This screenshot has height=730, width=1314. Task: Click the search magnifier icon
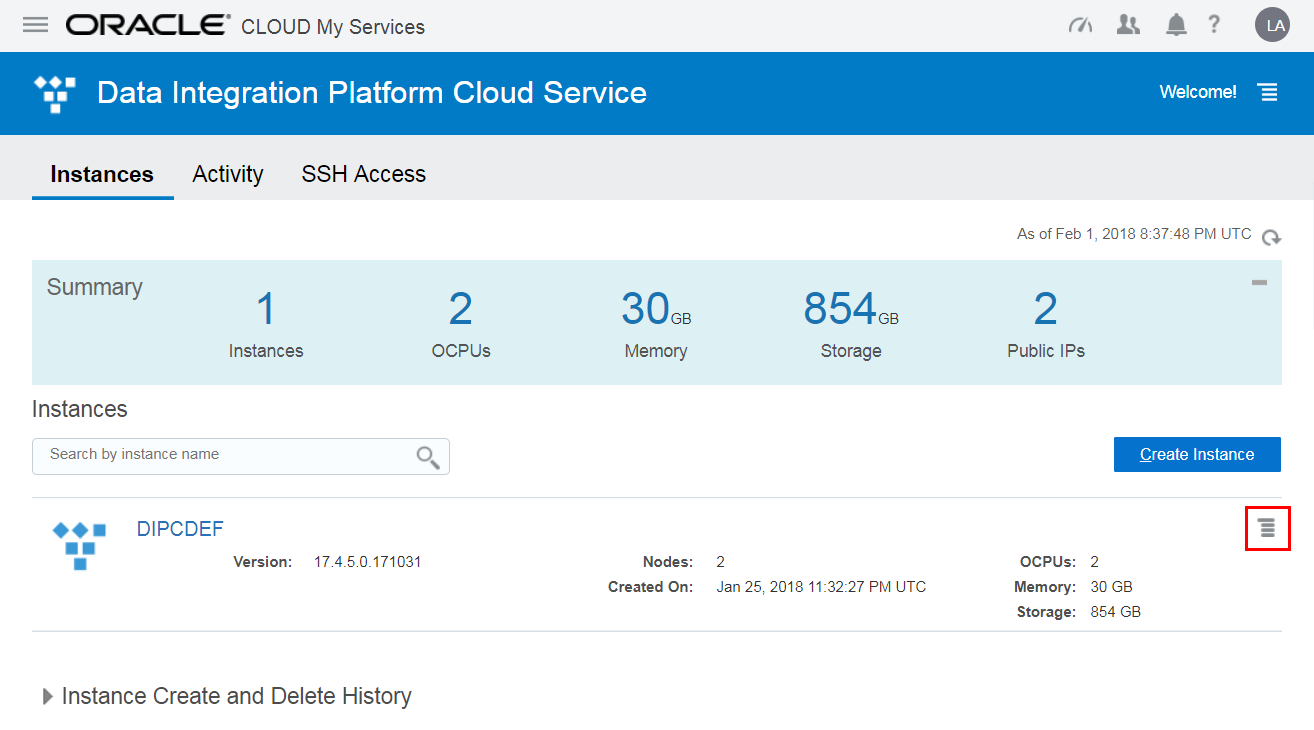[x=428, y=456]
